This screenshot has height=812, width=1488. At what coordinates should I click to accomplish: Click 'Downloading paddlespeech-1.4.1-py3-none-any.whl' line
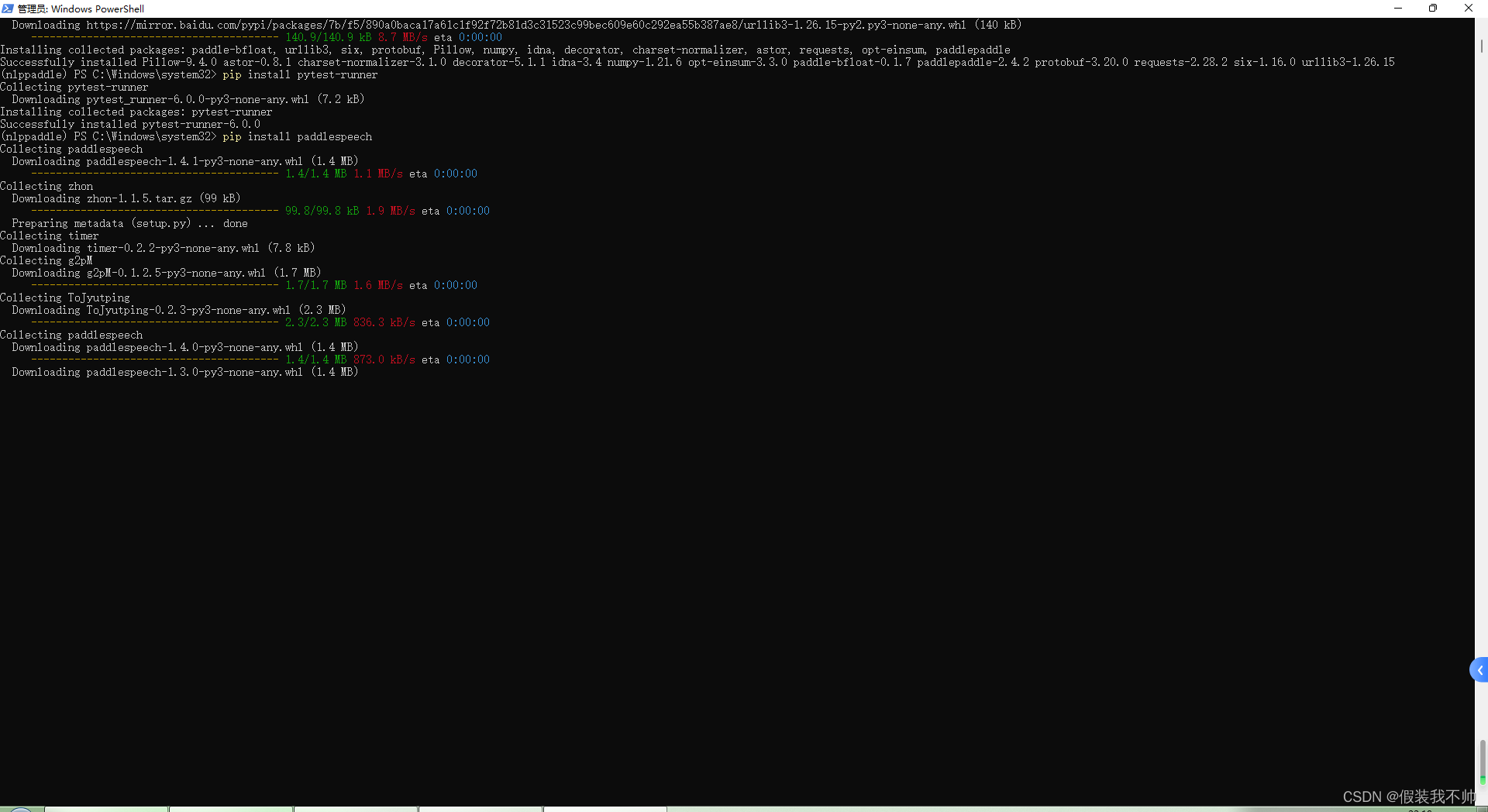coord(185,161)
